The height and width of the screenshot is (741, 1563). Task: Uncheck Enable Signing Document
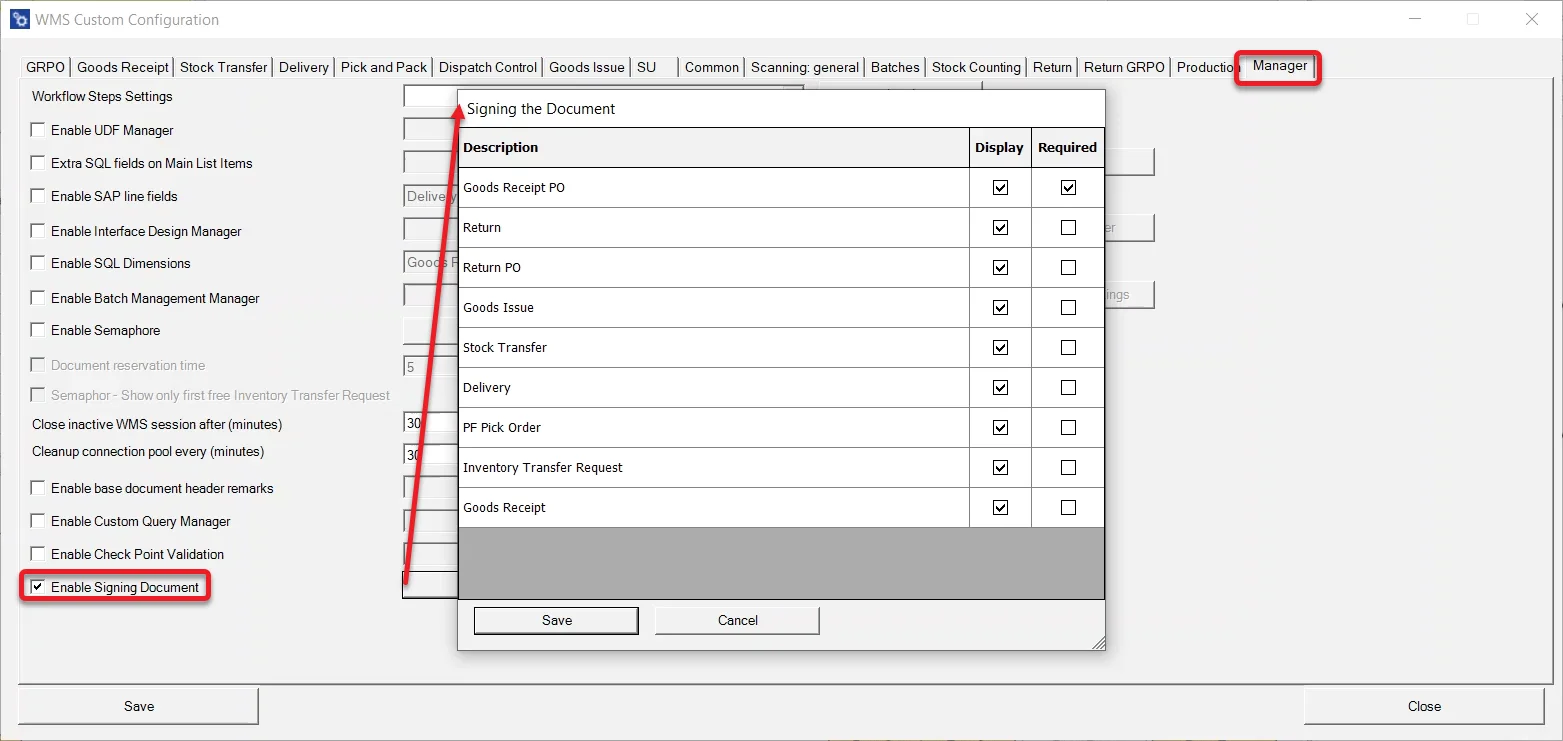(x=37, y=587)
